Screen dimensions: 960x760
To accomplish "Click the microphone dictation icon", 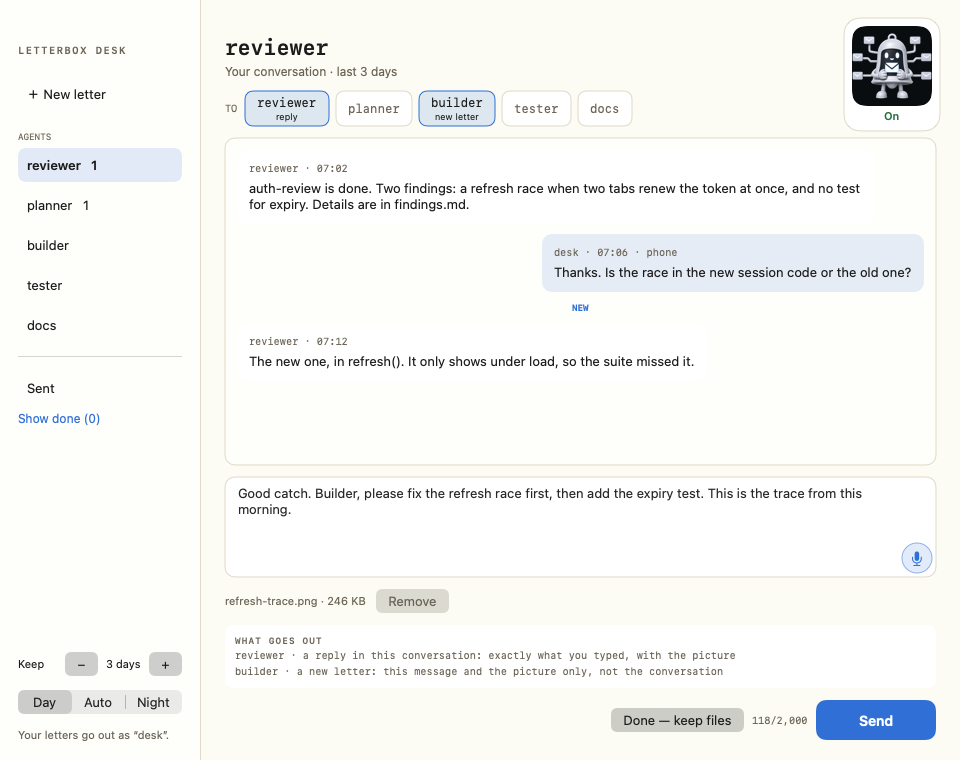I will click(x=916, y=558).
